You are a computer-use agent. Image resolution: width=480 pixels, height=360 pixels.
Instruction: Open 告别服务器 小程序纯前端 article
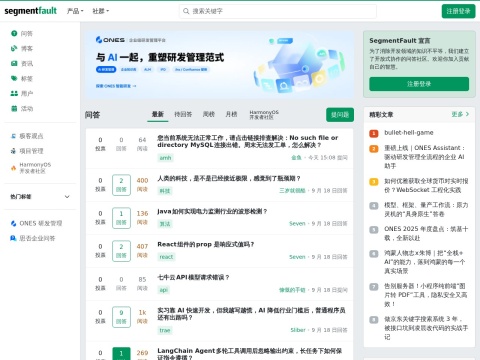[425, 295]
